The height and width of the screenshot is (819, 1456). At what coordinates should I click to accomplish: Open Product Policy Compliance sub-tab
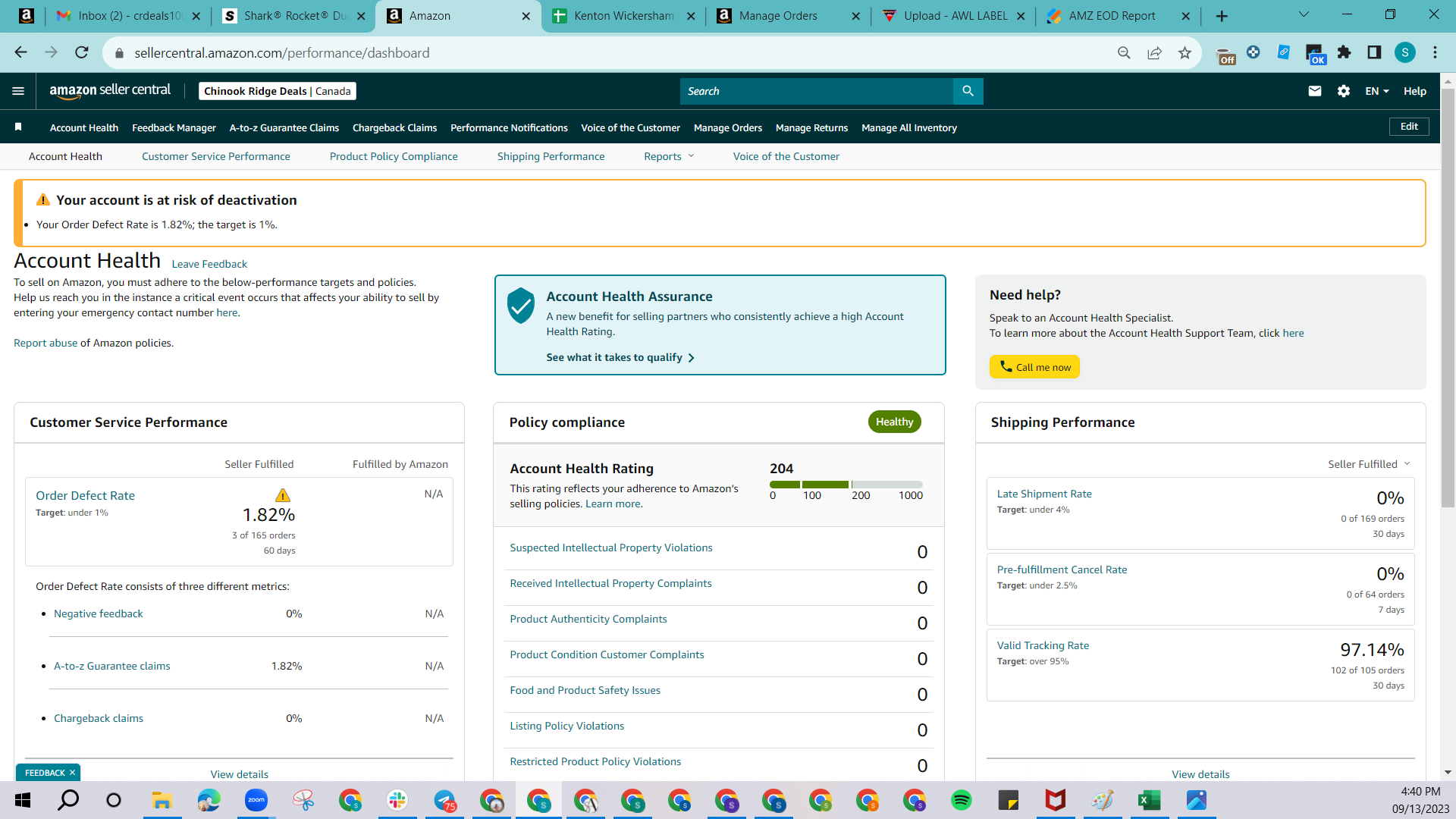[394, 156]
